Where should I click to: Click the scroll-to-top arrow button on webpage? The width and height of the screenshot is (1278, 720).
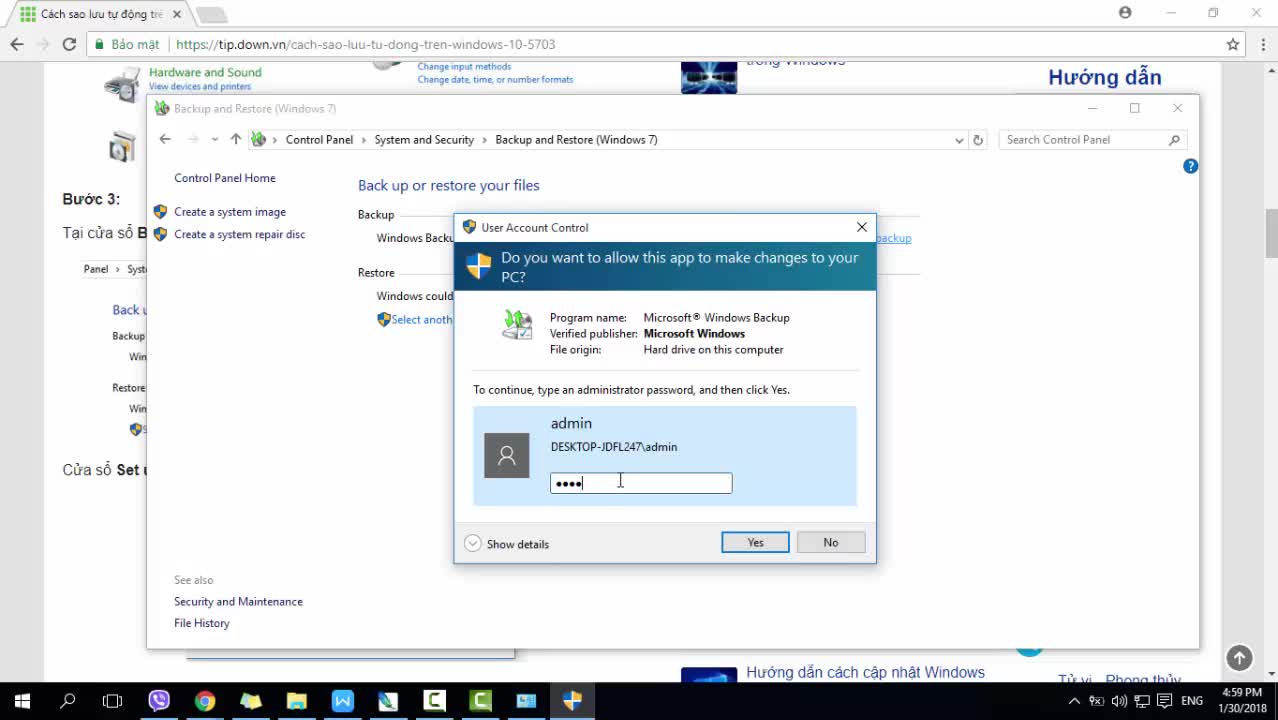click(x=1239, y=657)
